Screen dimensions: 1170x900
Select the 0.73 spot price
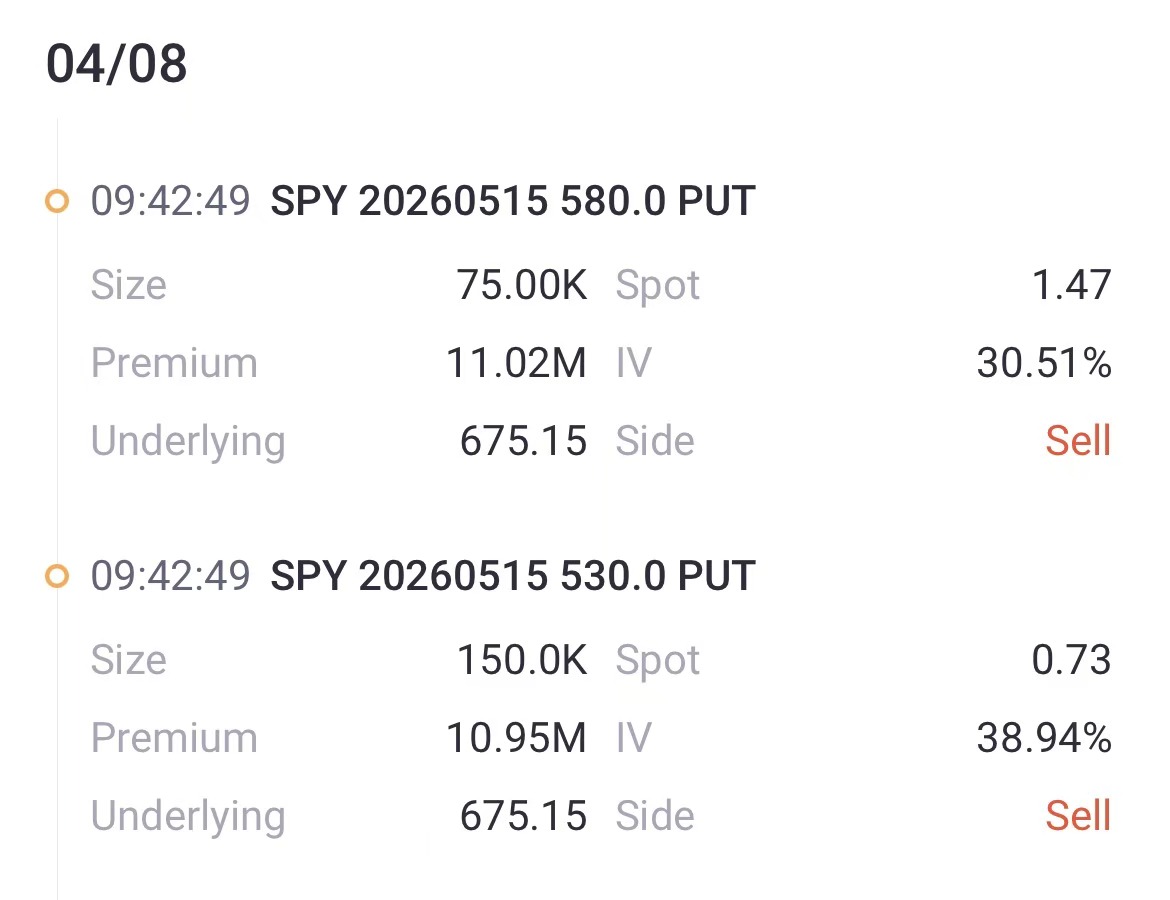(x=1071, y=660)
